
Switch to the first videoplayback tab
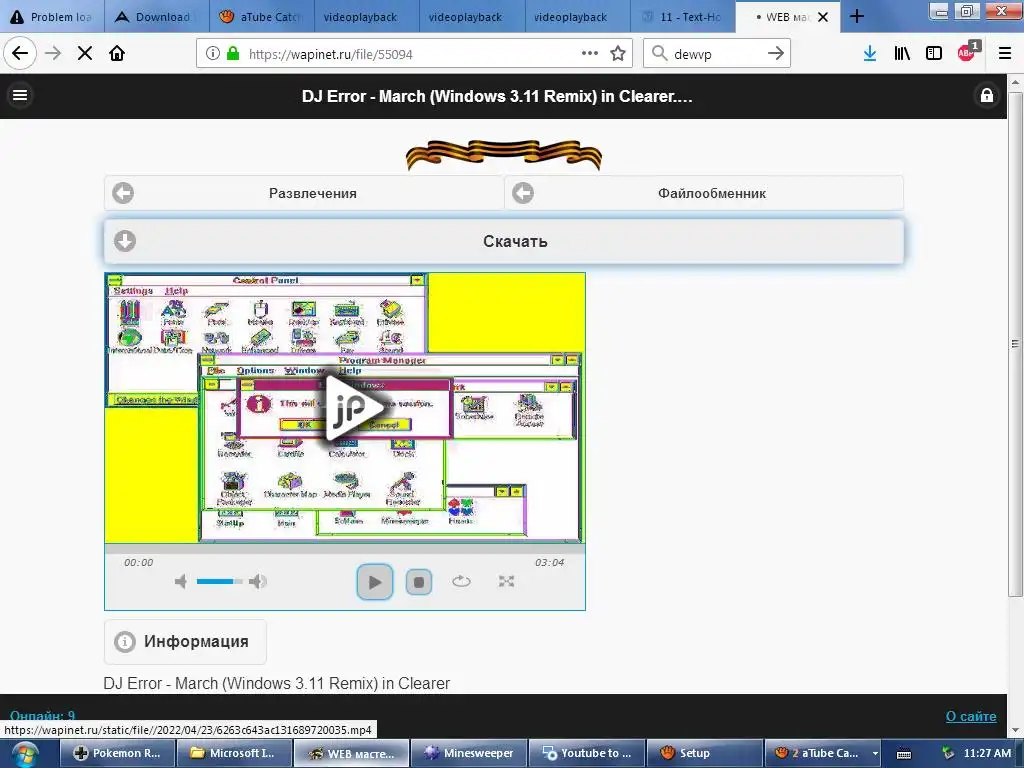pyautogui.click(x=367, y=17)
